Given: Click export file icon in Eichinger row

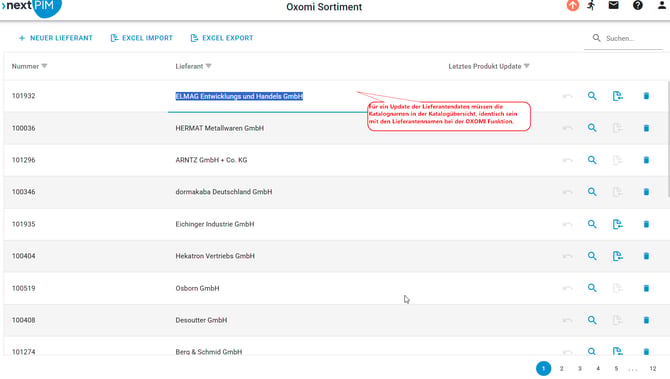Looking at the screenshot, I should pos(617,224).
